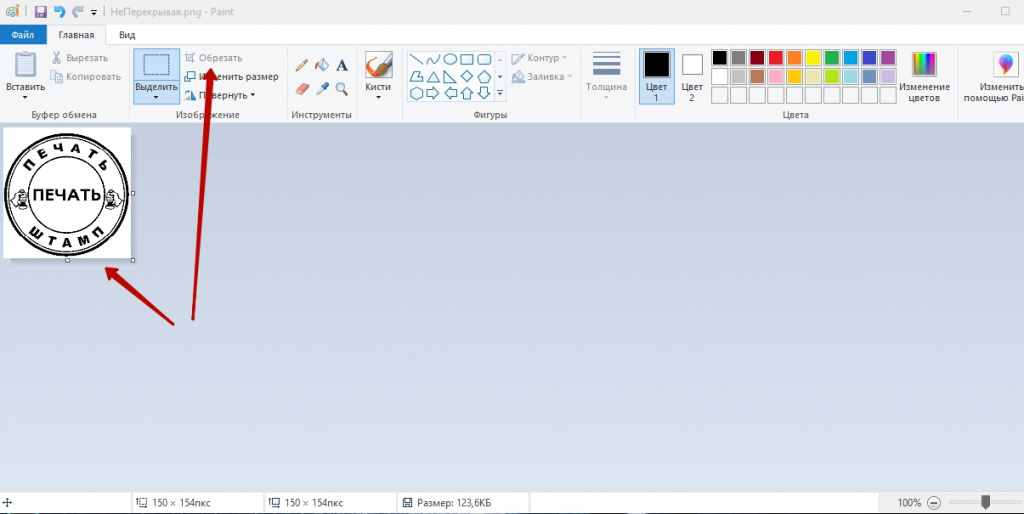The height and width of the screenshot is (514, 1024).
Task: Choose the Oval shape
Action: [x=450, y=59]
